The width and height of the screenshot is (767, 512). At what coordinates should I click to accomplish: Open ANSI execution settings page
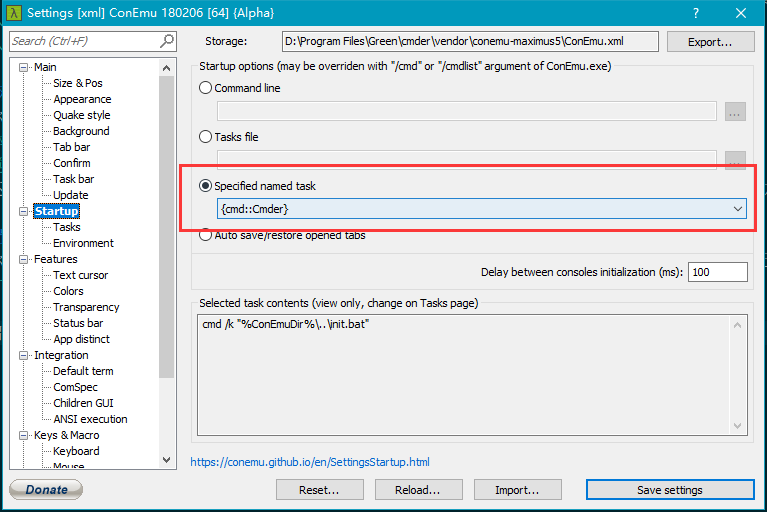point(90,419)
